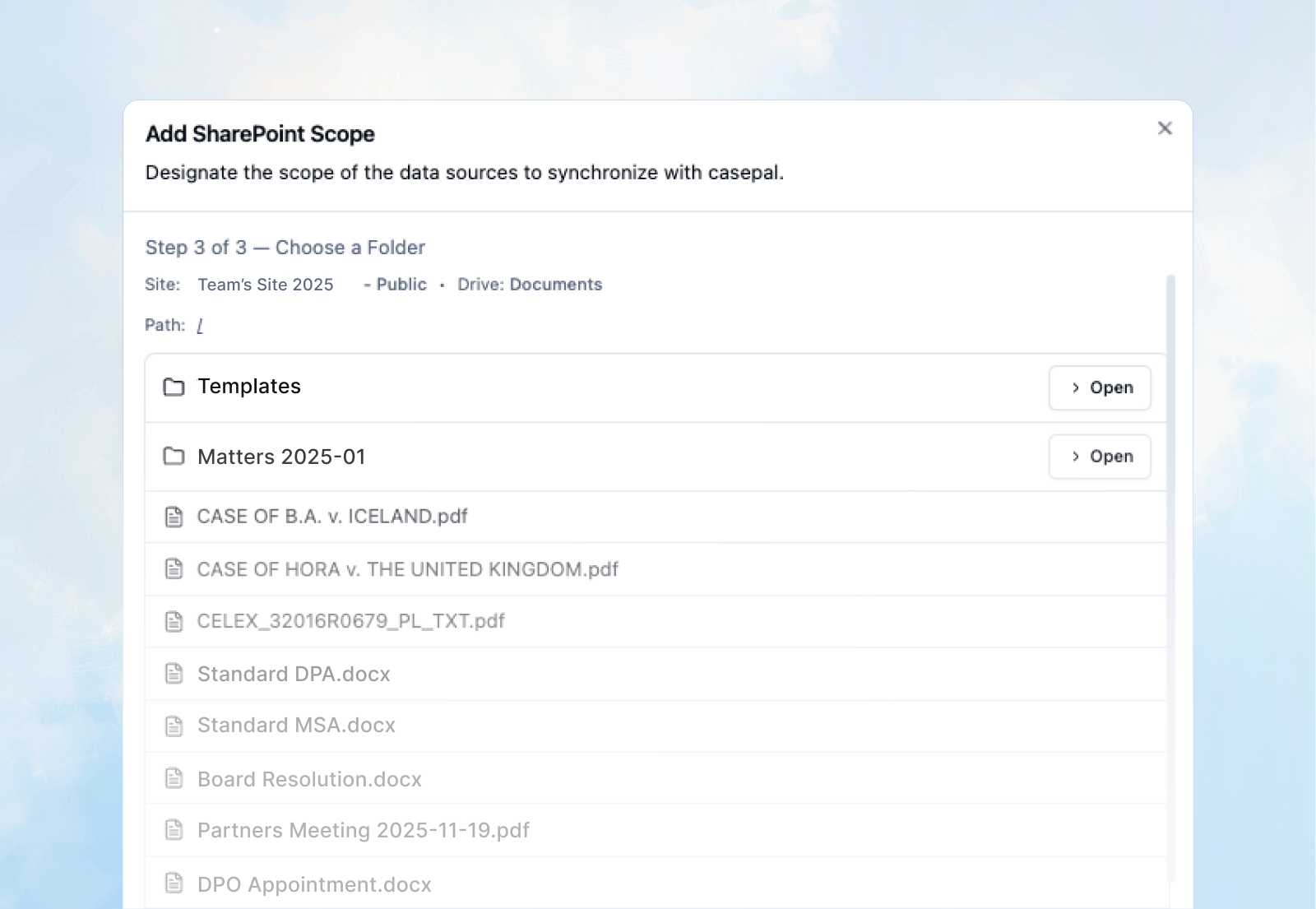Click the document icon beside Standard DPA.docx
The height and width of the screenshot is (909, 1316).
click(x=174, y=674)
